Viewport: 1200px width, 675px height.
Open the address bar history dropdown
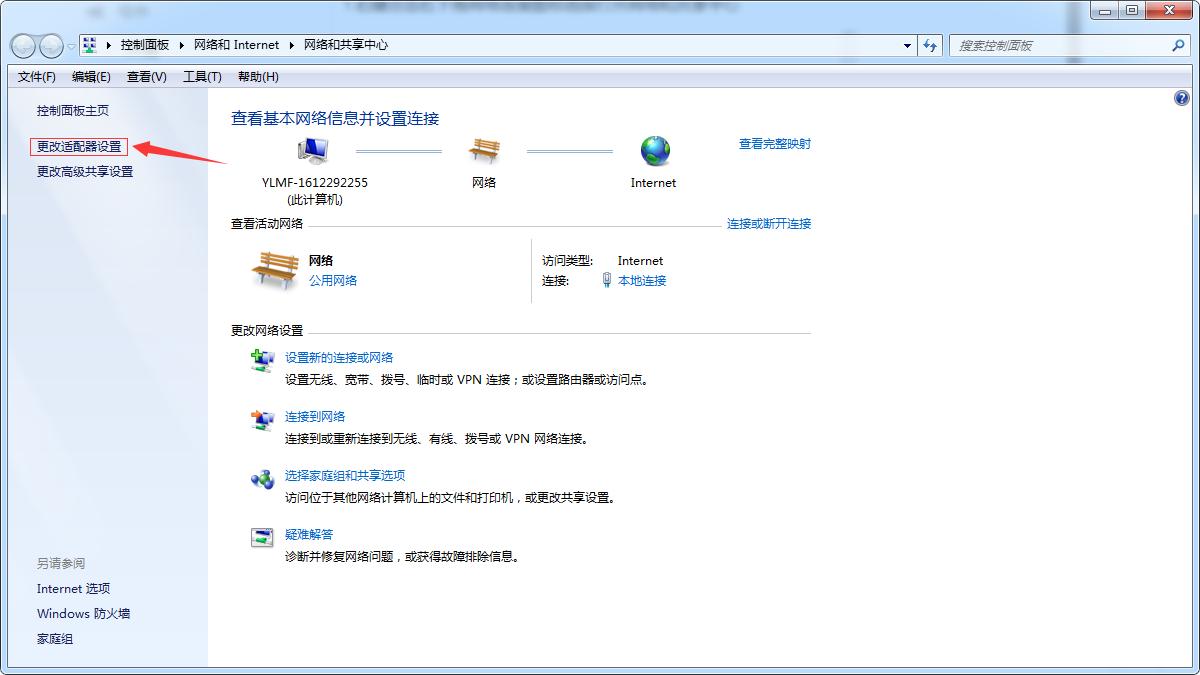pos(906,45)
